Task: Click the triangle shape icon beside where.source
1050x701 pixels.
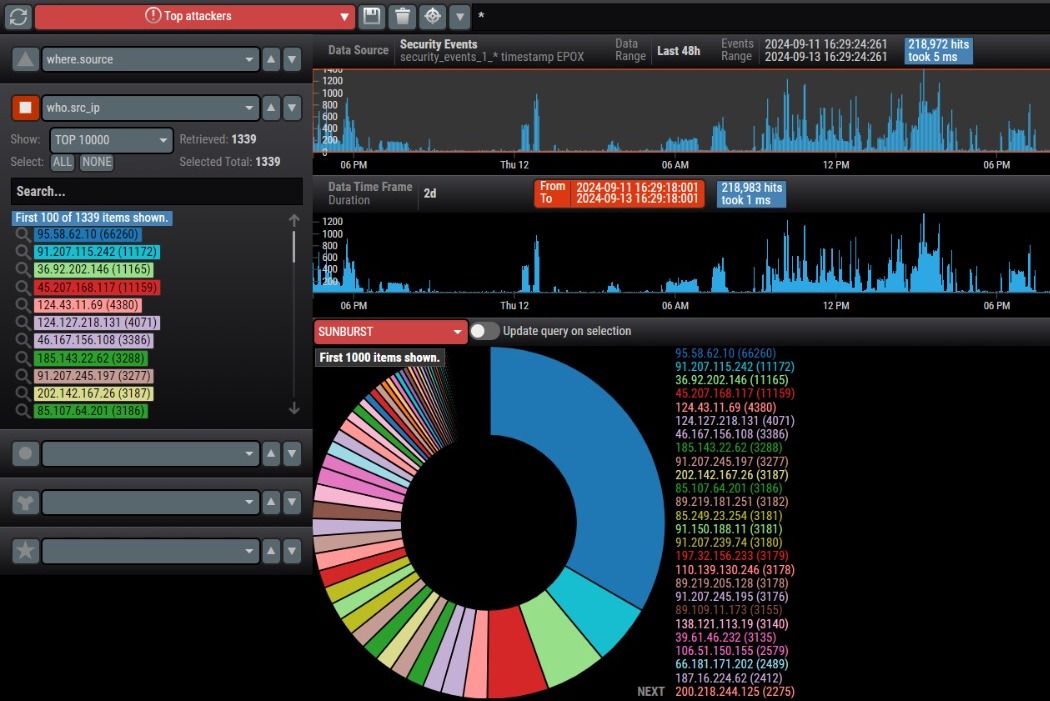Action: click(x=25, y=60)
